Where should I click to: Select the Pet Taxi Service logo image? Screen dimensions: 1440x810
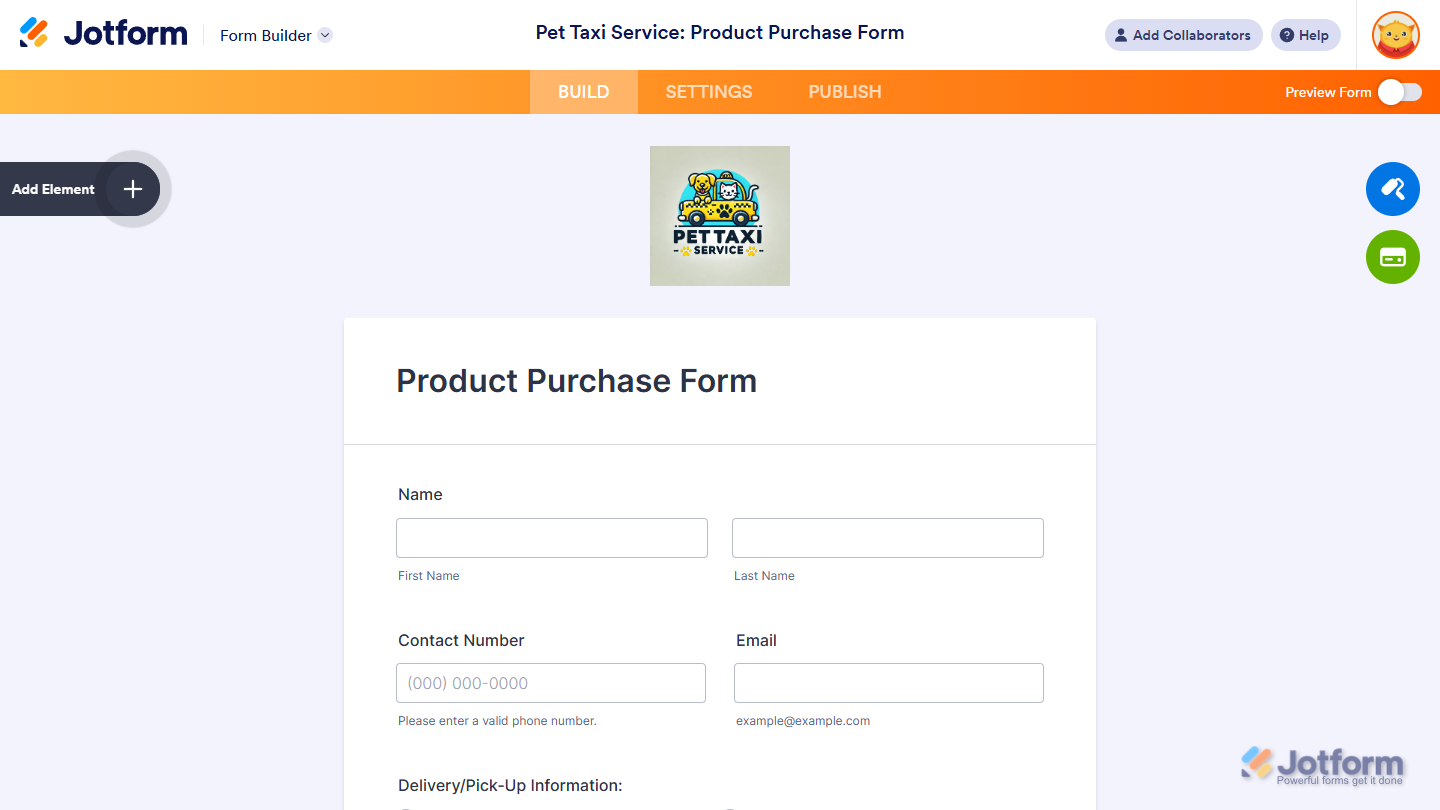click(x=720, y=216)
